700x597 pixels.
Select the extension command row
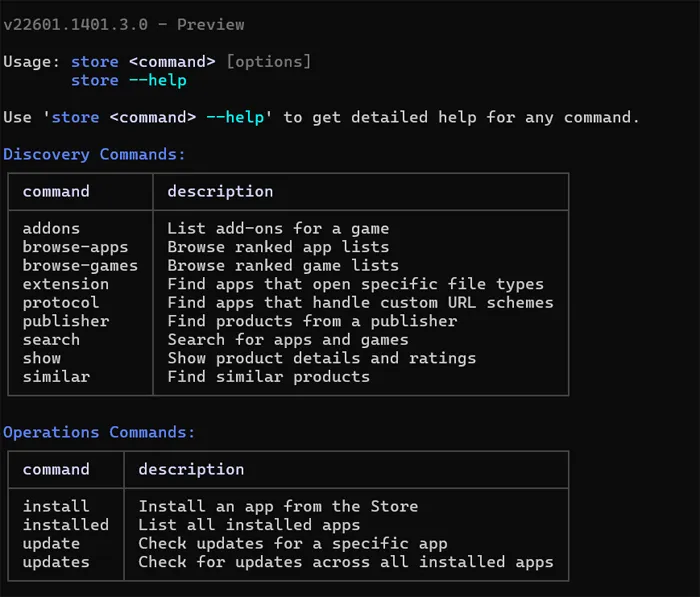65,284
